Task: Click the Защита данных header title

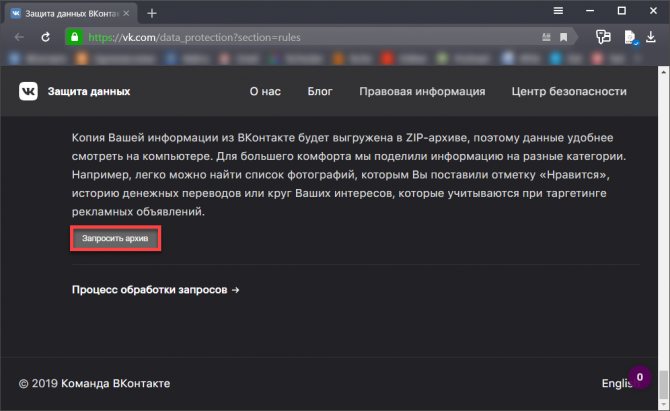Action: pos(89,91)
